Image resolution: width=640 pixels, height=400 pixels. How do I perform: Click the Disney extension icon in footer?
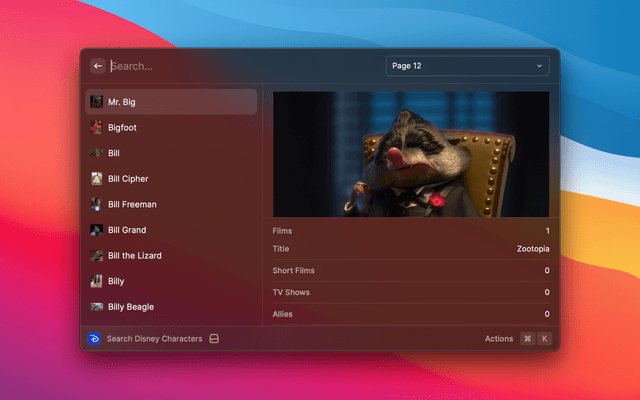(94, 339)
